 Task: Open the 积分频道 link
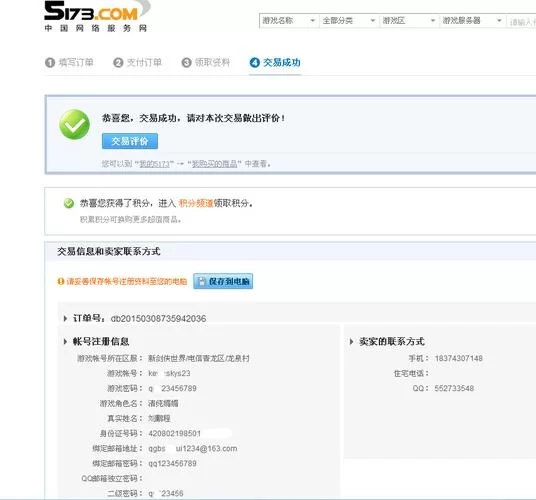[196, 203]
